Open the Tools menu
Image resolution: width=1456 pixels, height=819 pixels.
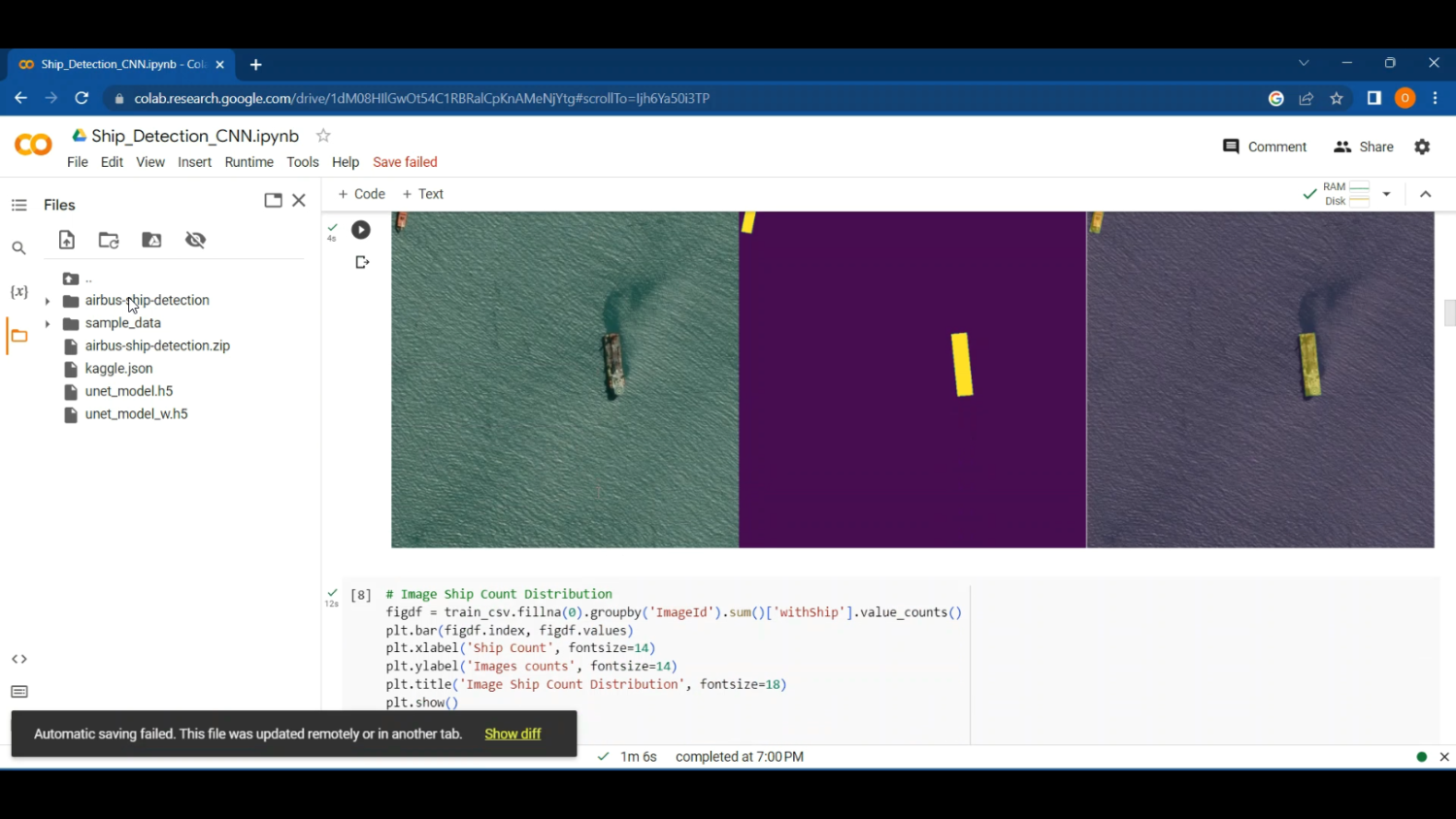[x=302, y=162]
